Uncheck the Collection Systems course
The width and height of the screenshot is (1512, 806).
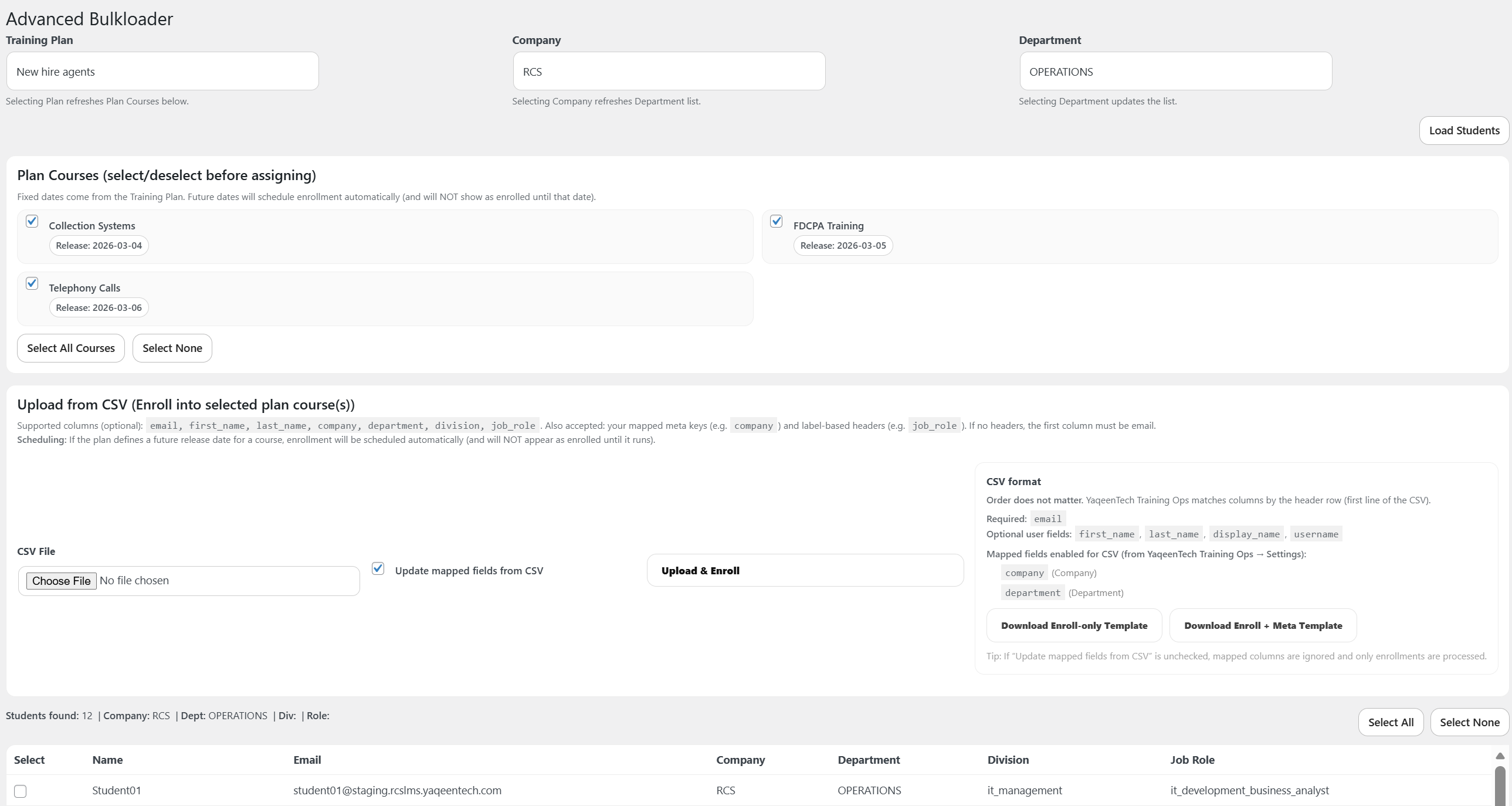click(x=32, y=221)
